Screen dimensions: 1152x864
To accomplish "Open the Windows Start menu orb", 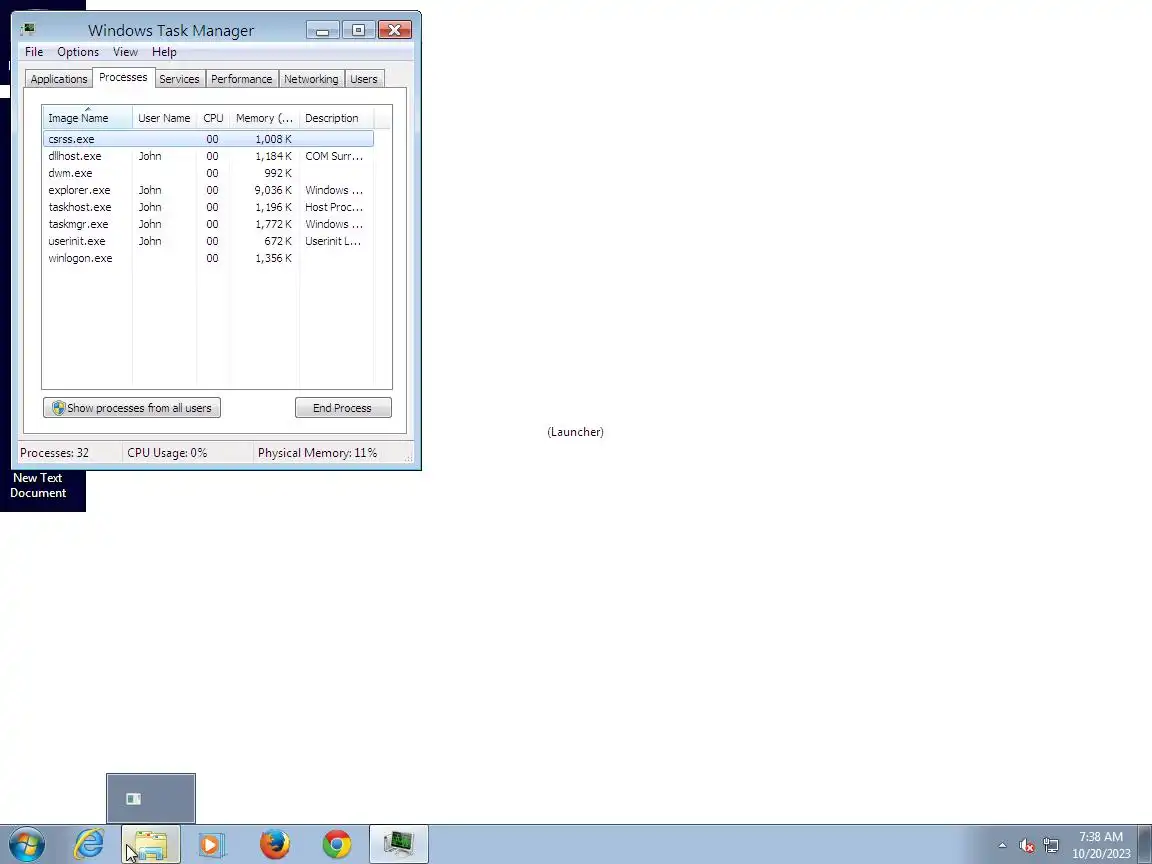I will coord(26,844).
